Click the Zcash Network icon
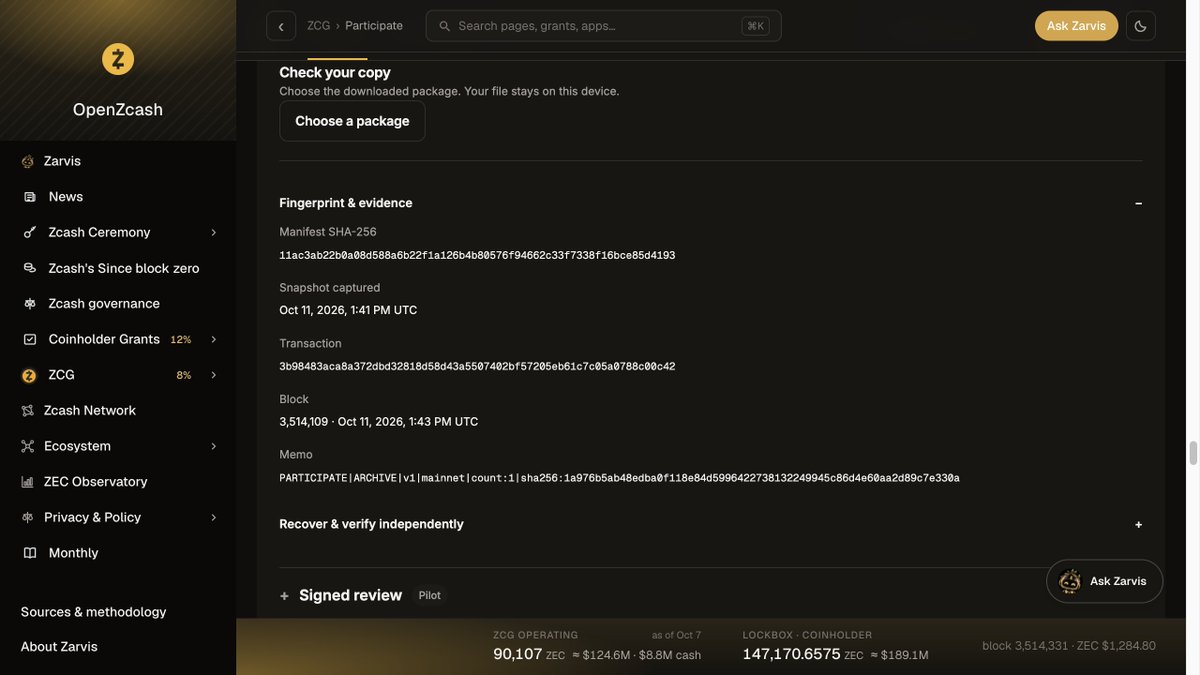The width and height of the screenshot is (1200, 675). pyautogui.click(x=28, y=411)
